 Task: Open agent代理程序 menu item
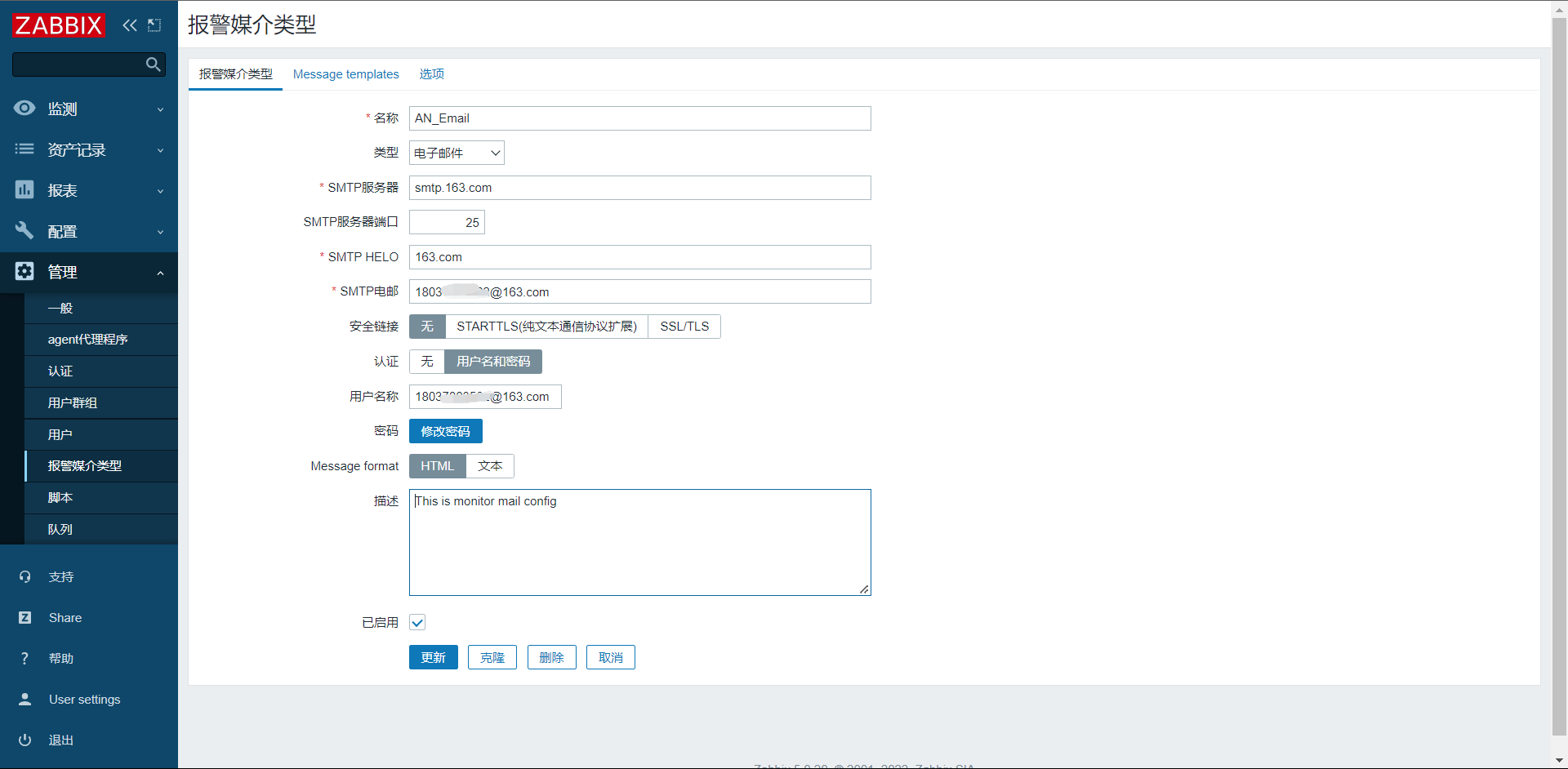101,340
